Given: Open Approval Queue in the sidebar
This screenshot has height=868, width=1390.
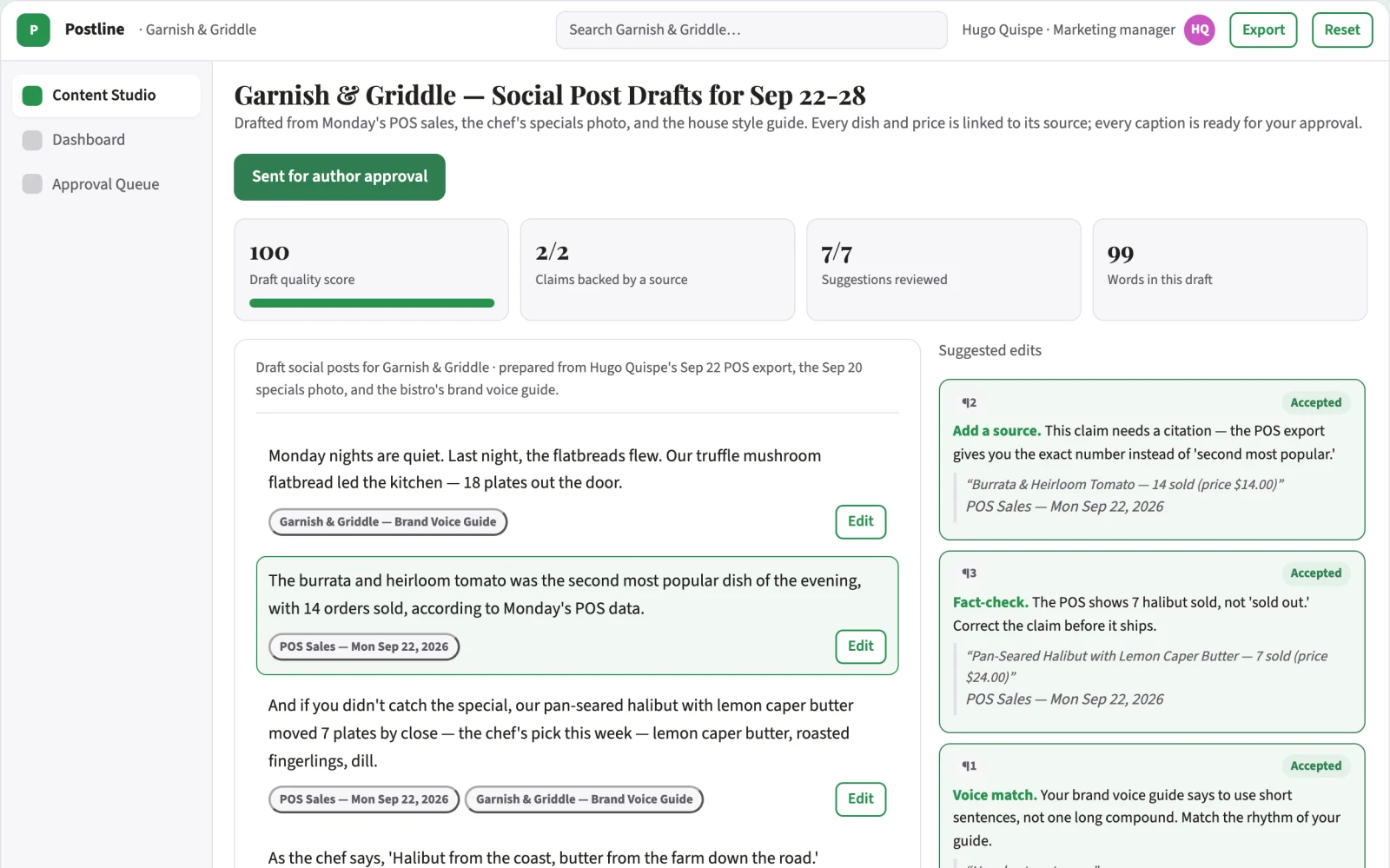Looking at the screenshot, I should [x=106, y=184].
